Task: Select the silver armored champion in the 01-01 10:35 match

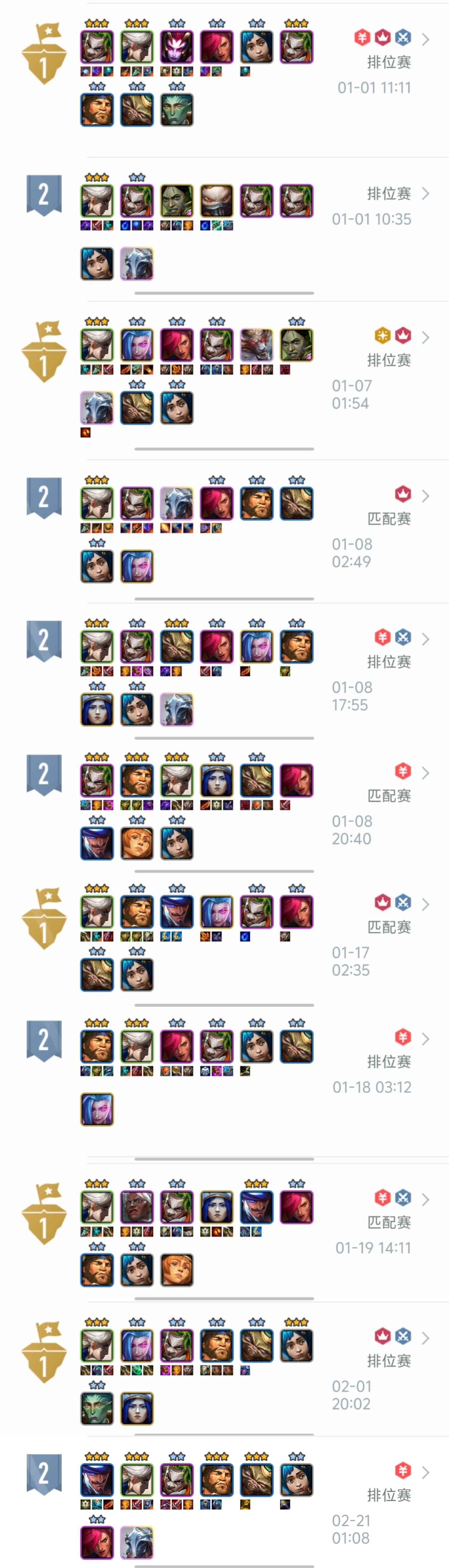Action: [x=137, y=264]
